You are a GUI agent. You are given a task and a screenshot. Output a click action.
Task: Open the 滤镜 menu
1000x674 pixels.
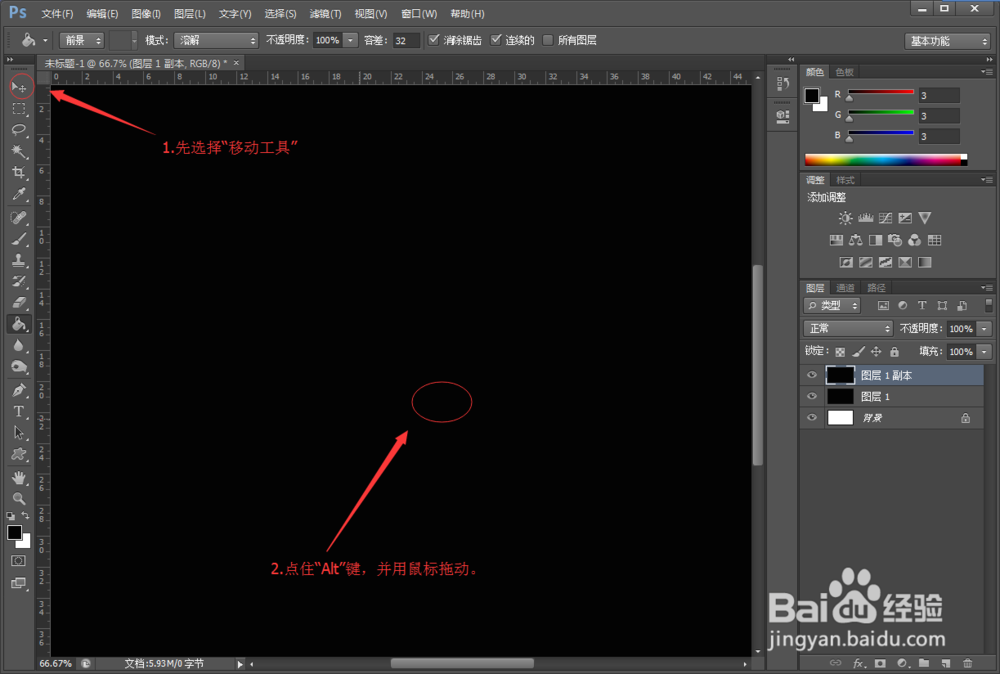[326, 13]
